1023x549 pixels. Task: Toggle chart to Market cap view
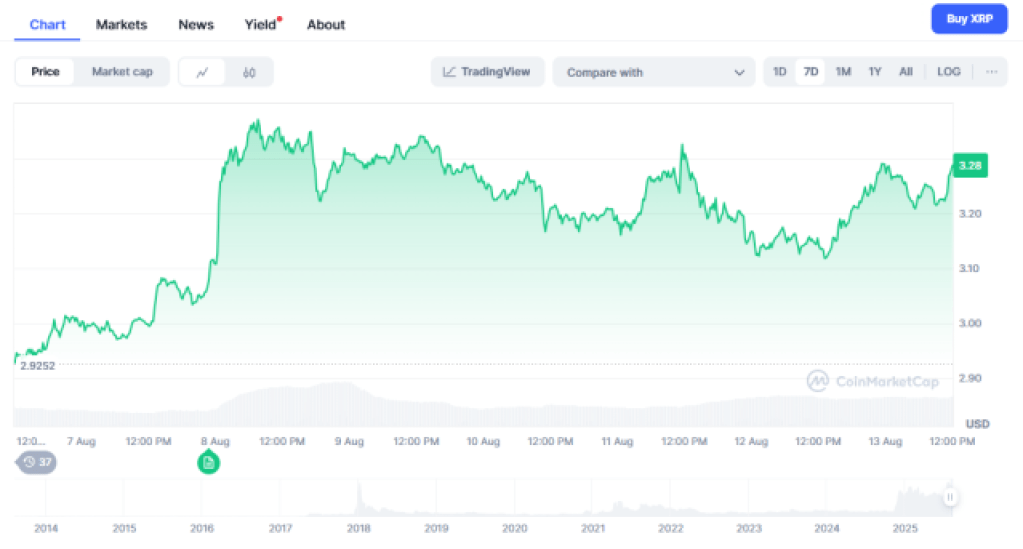point(122,72)
